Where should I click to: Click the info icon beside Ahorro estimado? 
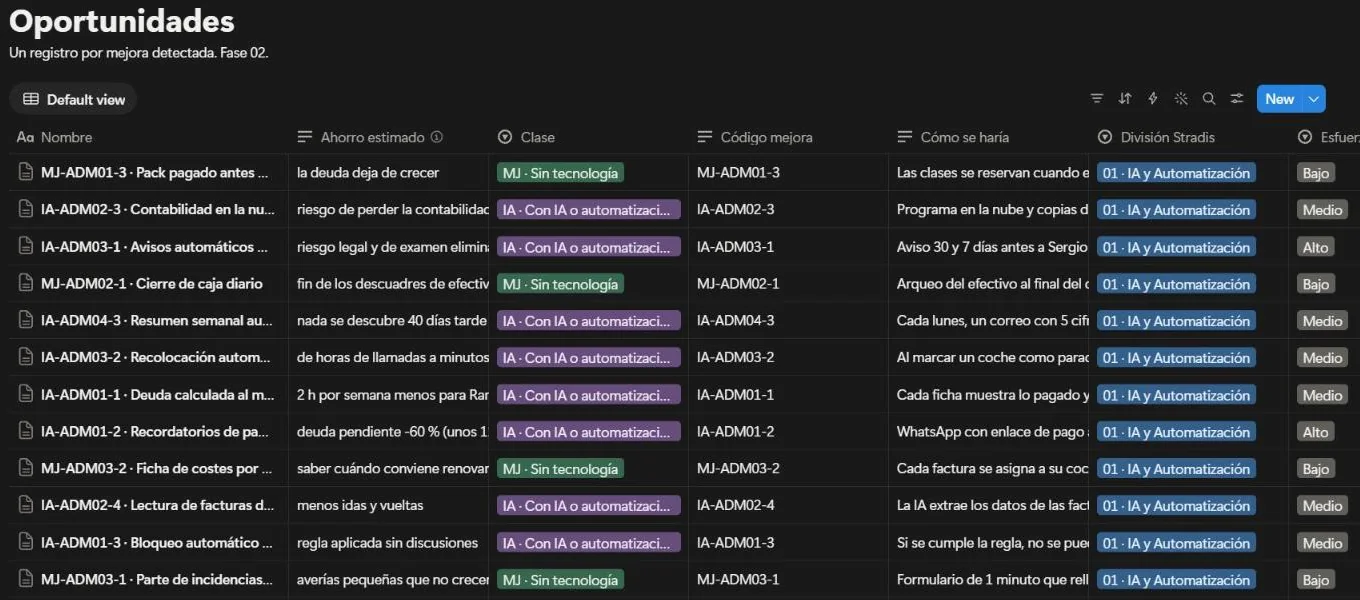pyautogui.click(x=437, y=137)
